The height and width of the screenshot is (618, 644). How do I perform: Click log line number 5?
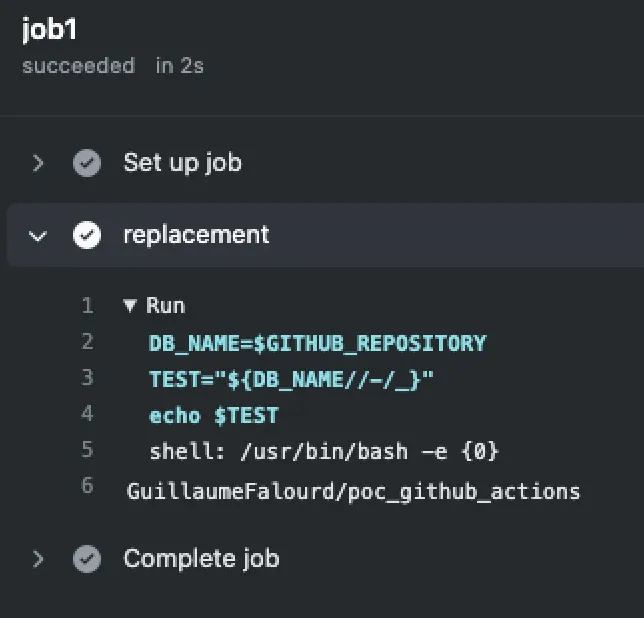pos(87,451)
